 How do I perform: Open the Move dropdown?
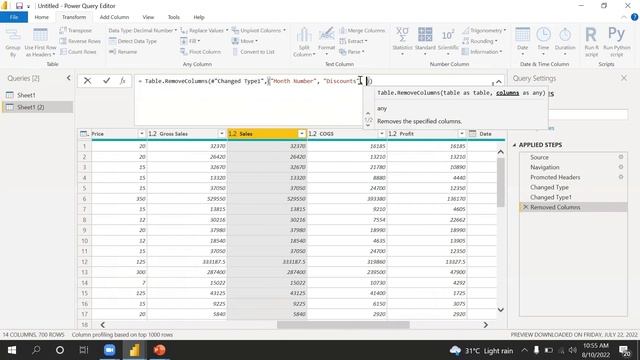[244, 41]
